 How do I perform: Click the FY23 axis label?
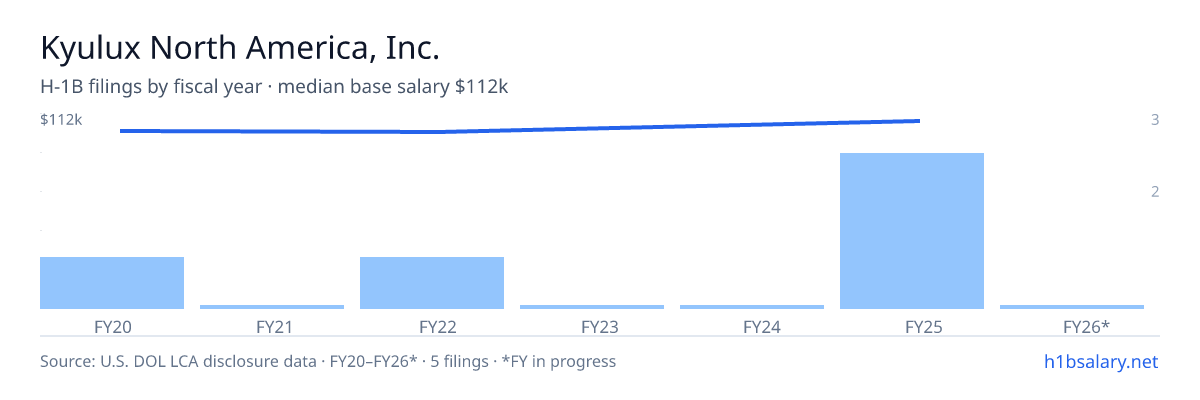coord(592,326)
